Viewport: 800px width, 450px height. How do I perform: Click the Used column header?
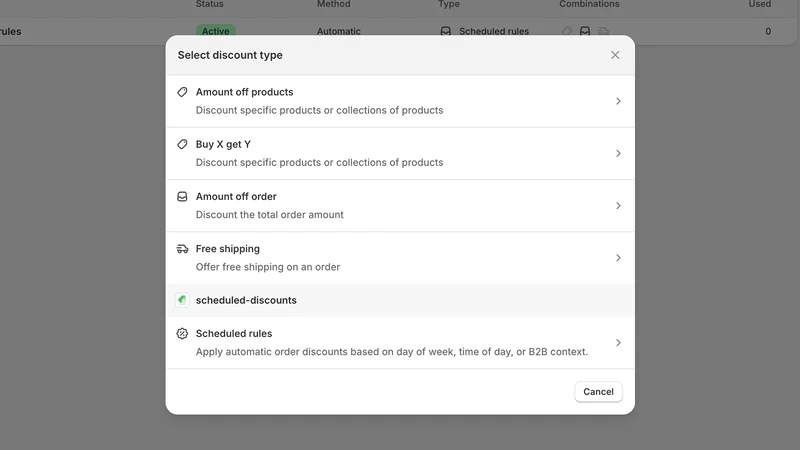(x=760, y=4)
